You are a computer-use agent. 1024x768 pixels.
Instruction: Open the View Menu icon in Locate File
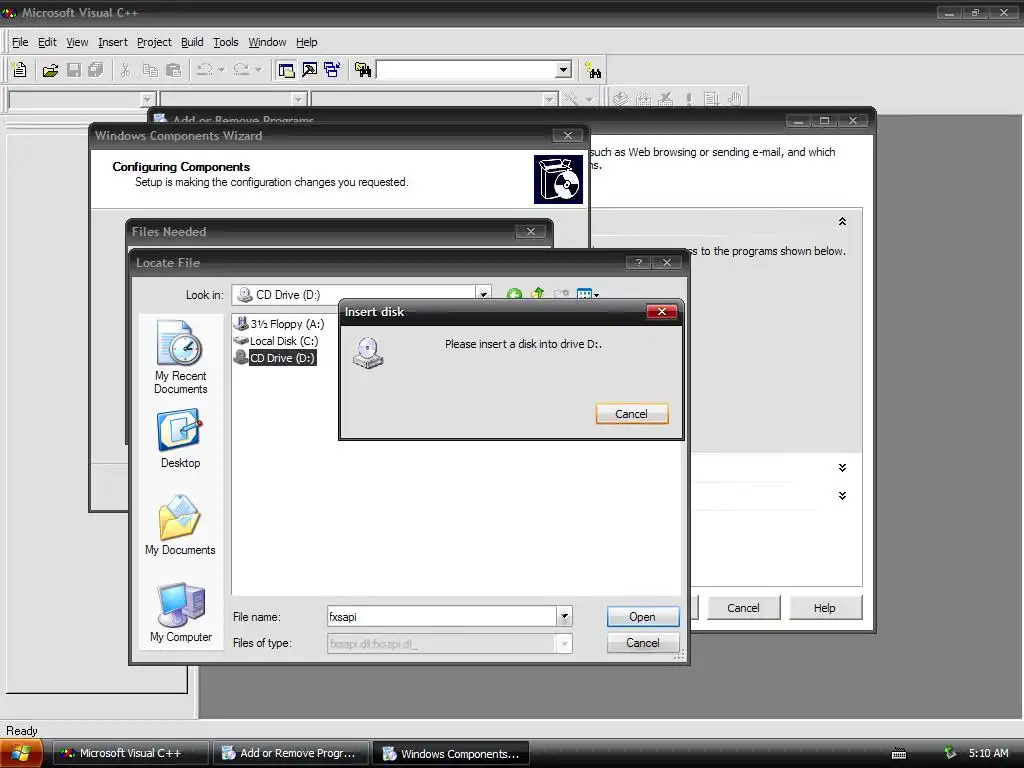(x=588, y=295)
